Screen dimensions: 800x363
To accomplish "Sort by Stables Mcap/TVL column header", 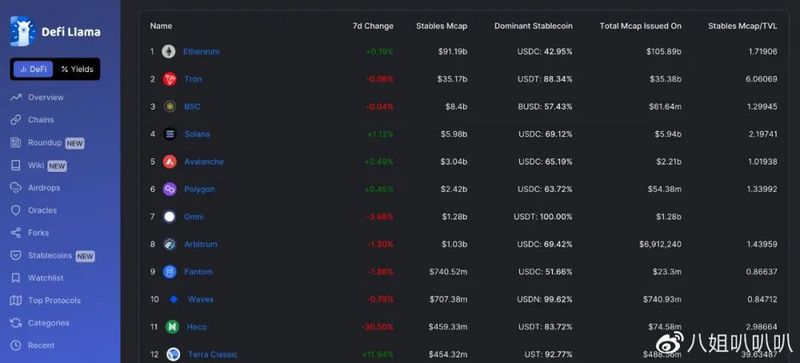I will (x=743, y=26).
